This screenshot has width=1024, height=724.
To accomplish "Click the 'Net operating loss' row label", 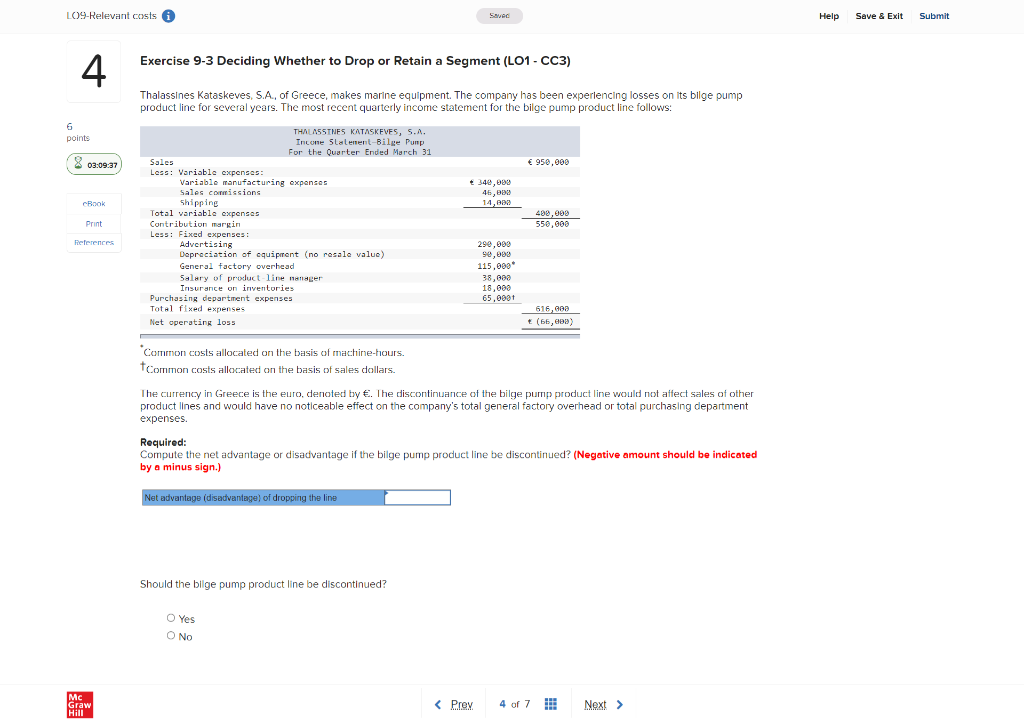I will (193, 322).
